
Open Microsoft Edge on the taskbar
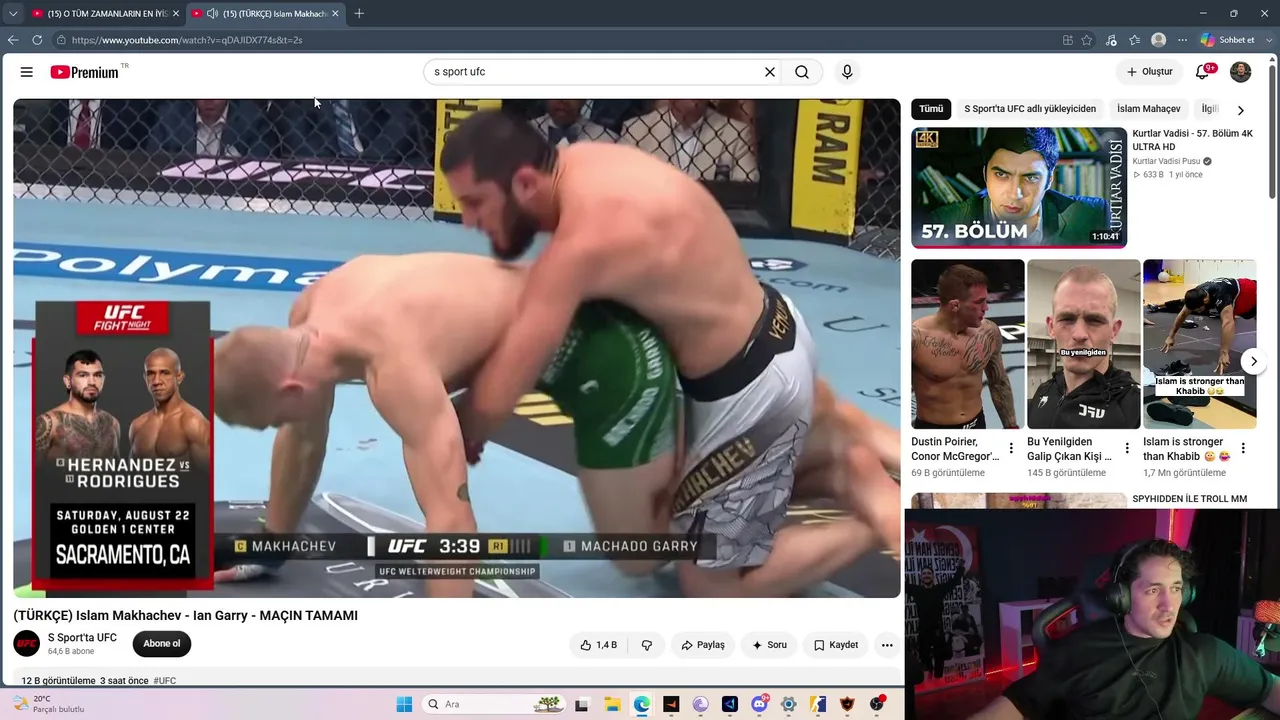pyautogui.click(x=641, y=704)
